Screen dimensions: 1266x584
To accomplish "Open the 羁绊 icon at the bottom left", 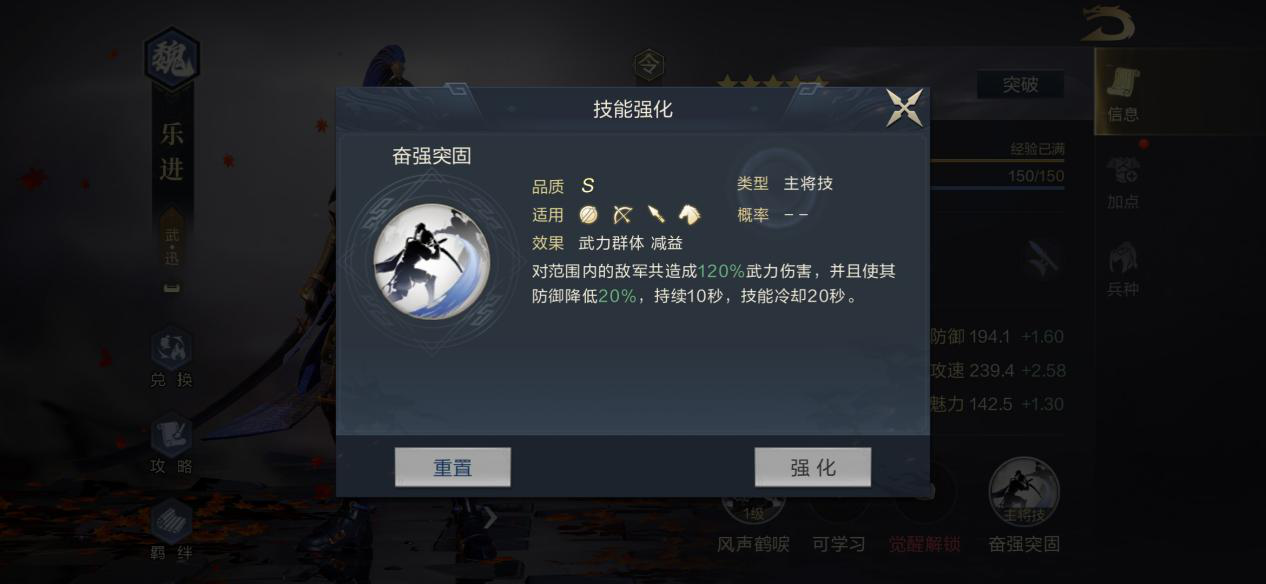I will click(171, 530).
